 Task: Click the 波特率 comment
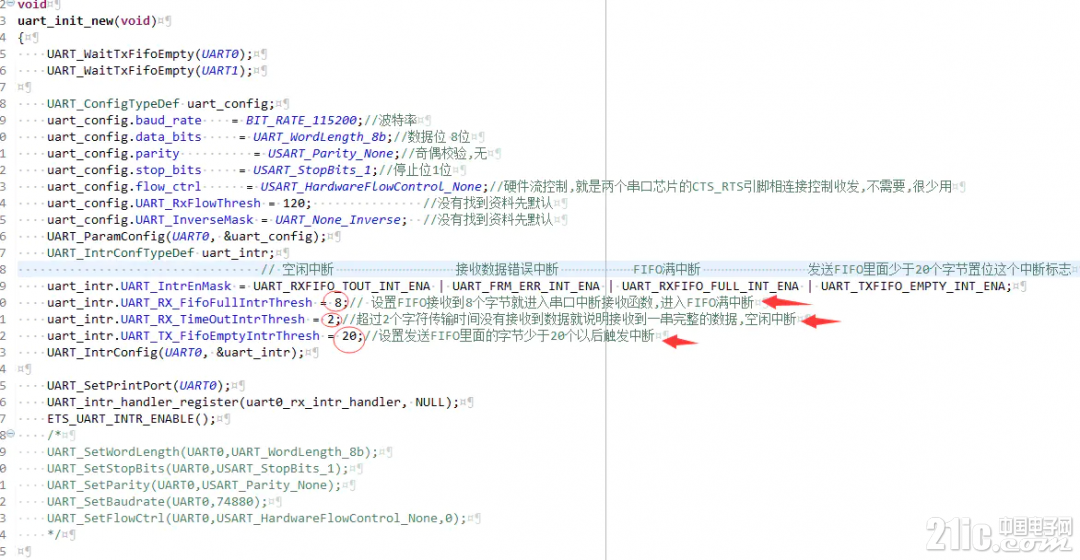[391, 120]
